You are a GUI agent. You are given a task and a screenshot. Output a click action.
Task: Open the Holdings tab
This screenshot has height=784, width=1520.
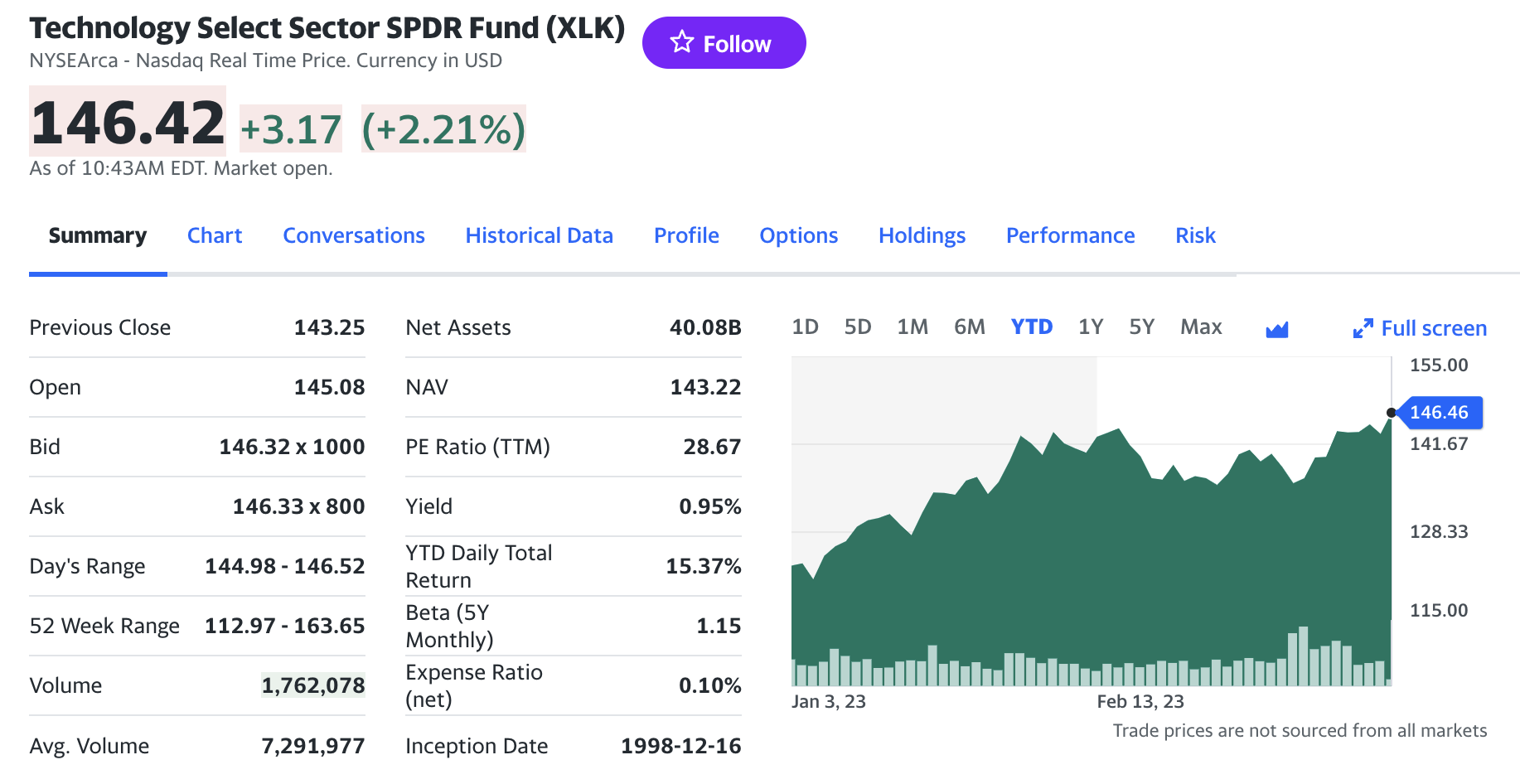[922, 236]
